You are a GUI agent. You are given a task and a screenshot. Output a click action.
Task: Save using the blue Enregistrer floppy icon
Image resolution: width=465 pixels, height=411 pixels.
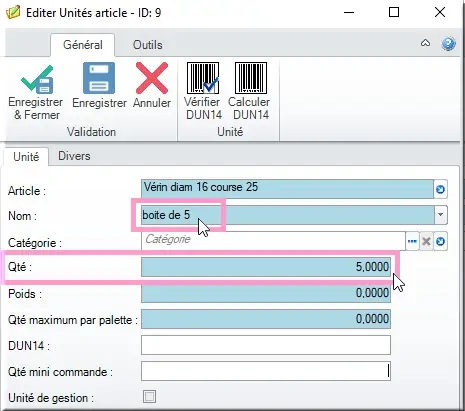[x=99, y=78]
